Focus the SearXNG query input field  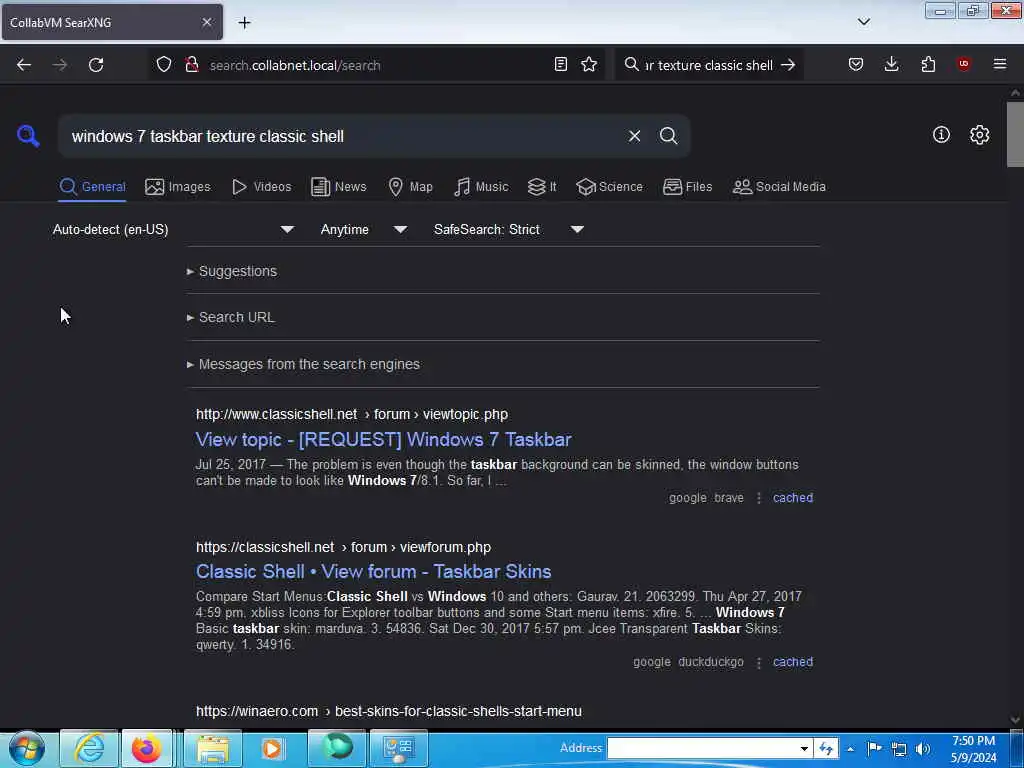point(343,136)
